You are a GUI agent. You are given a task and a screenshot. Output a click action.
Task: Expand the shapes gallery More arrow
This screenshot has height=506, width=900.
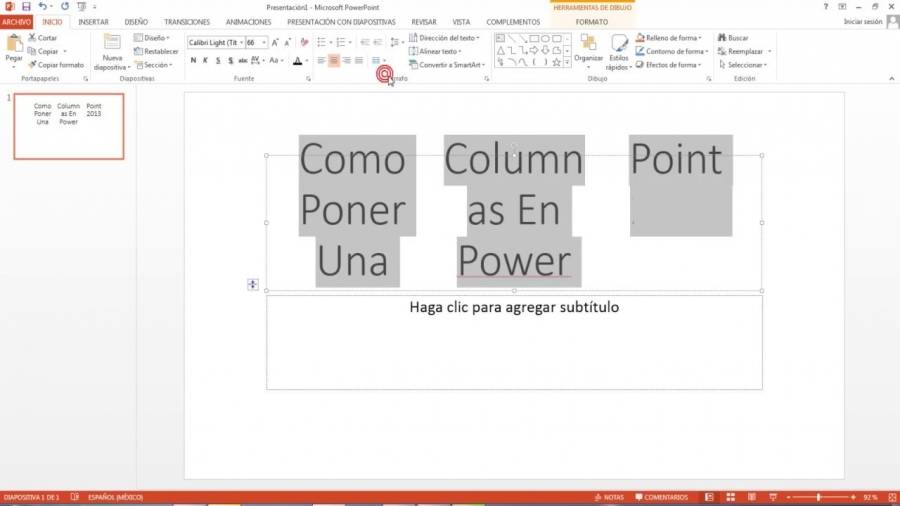(x=568, y=62)
